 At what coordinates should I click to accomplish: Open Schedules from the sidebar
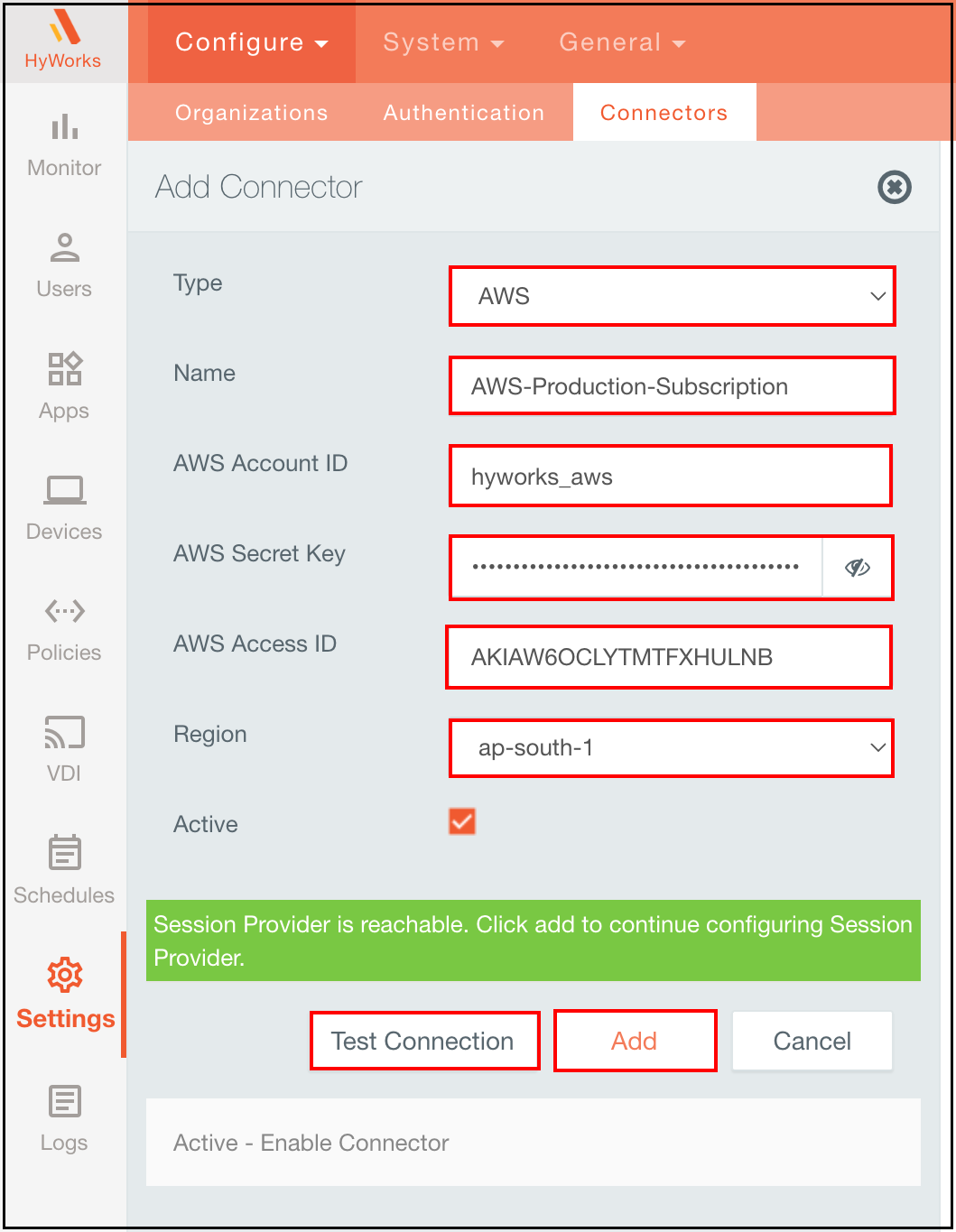pyautogui.click(x=64, y=871)
